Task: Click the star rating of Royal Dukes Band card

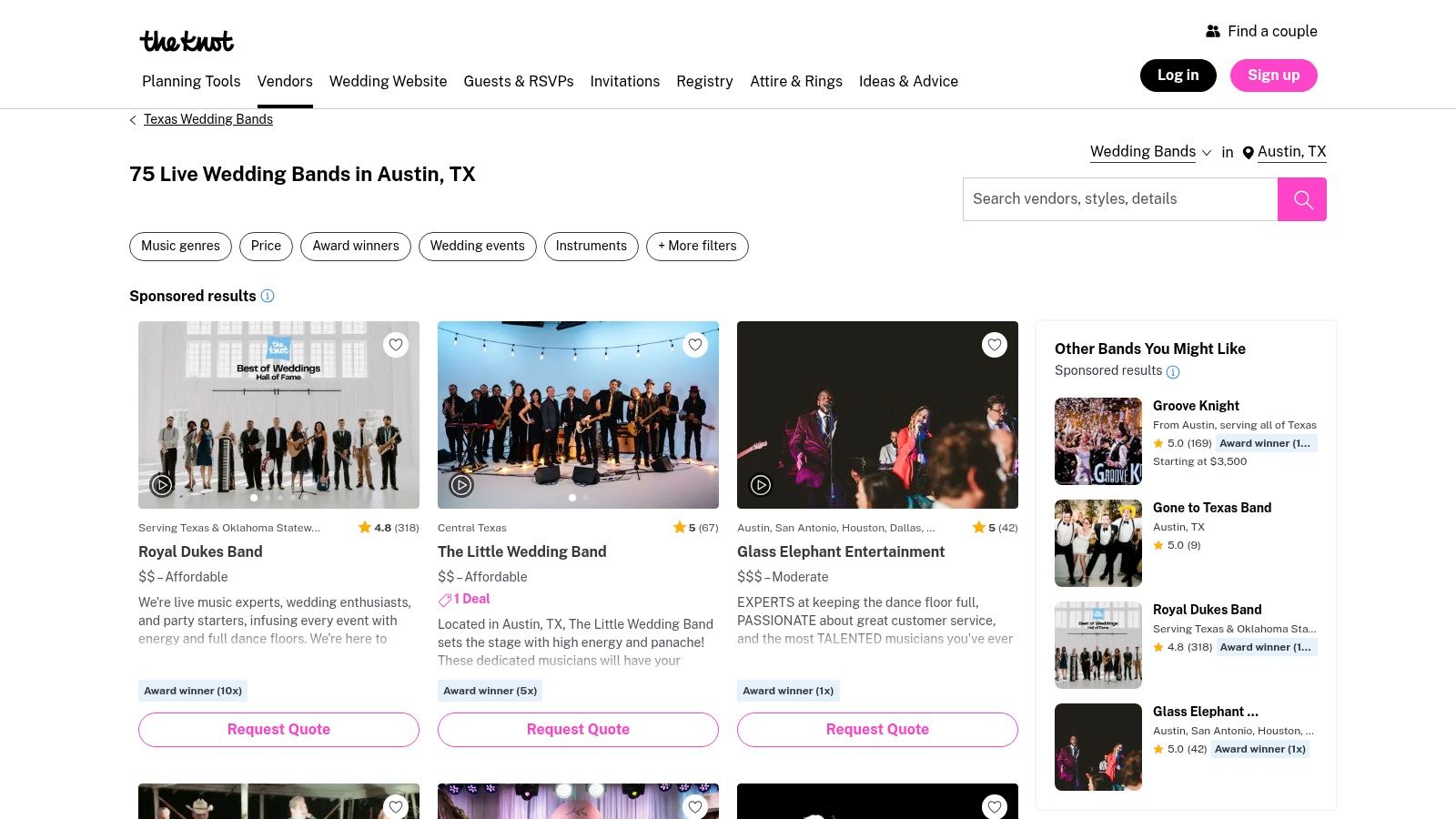Action: pos(389,528)
